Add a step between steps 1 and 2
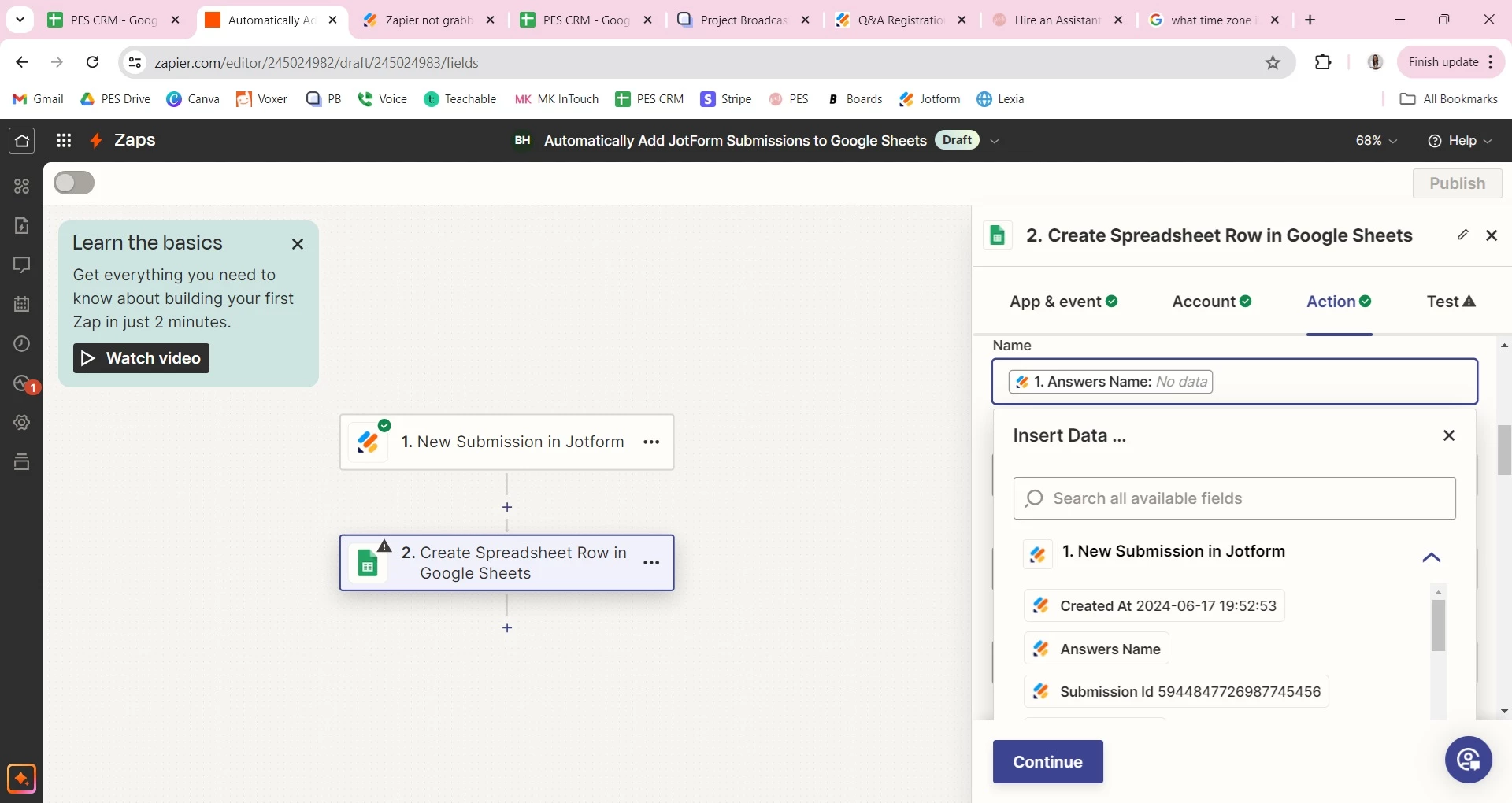Viewport: 1512px width, 803px height. click(507, 508)
